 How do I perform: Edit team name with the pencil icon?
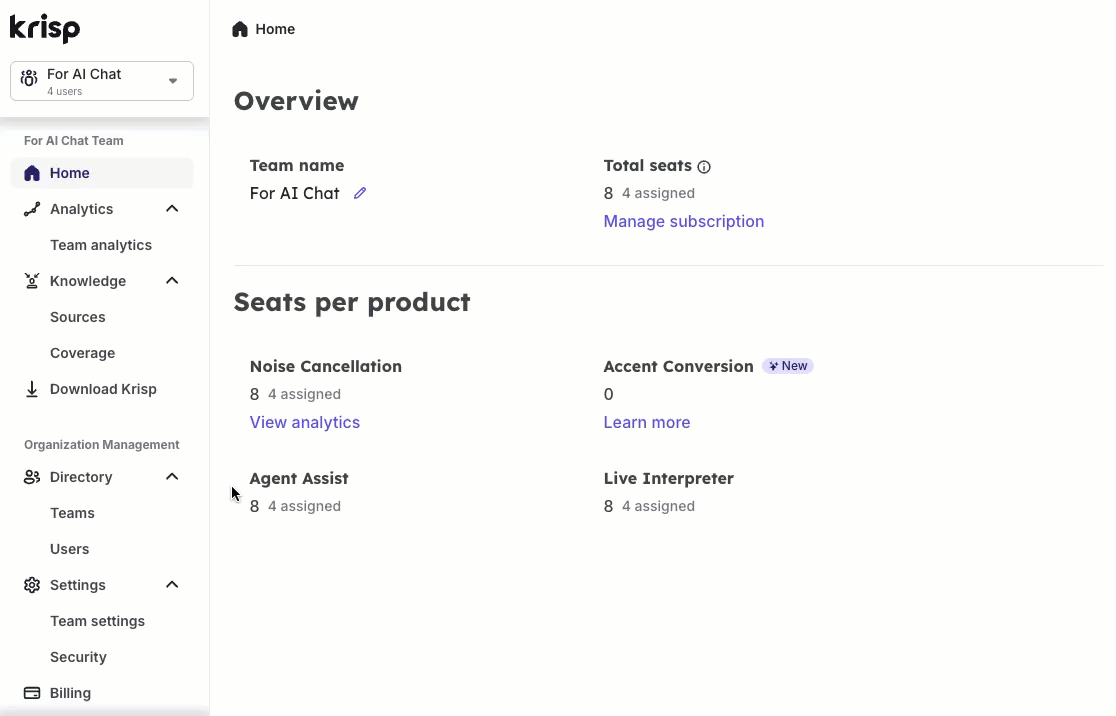point(360,194)
